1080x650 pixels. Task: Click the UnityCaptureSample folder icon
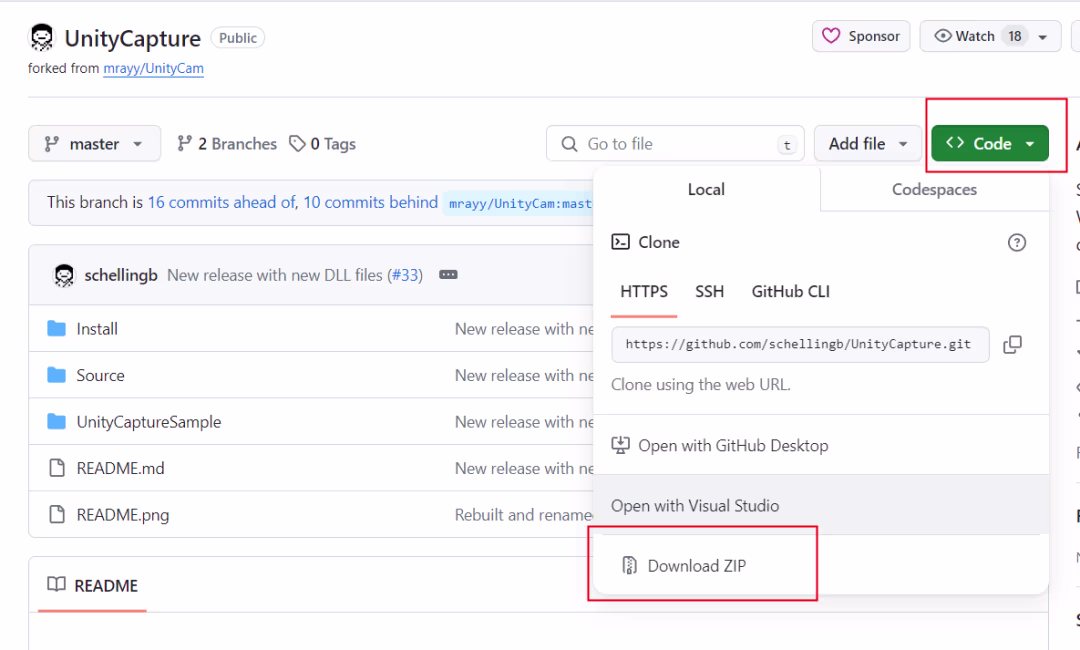click(56, 421)
